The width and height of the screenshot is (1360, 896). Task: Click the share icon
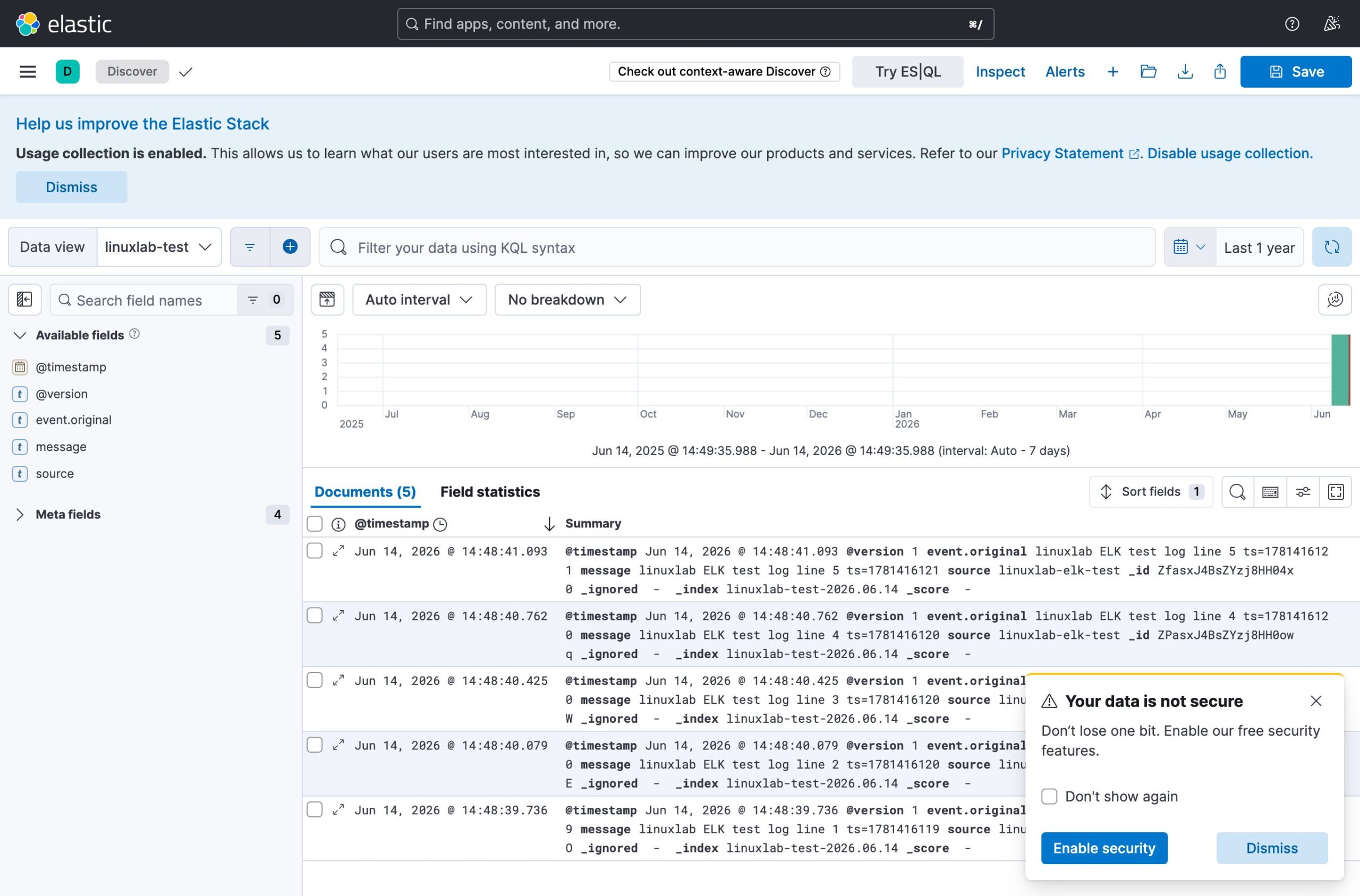(1220, 71)
